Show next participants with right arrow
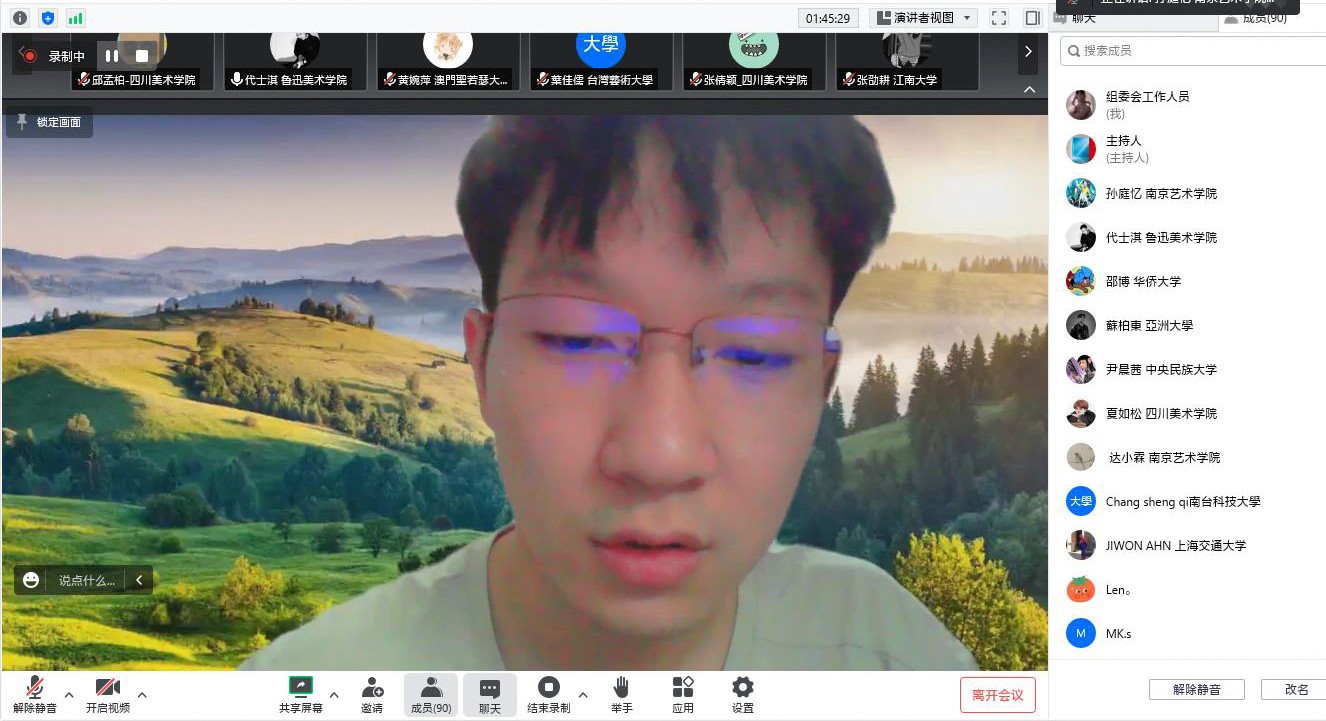 [x=1028, y=52]
